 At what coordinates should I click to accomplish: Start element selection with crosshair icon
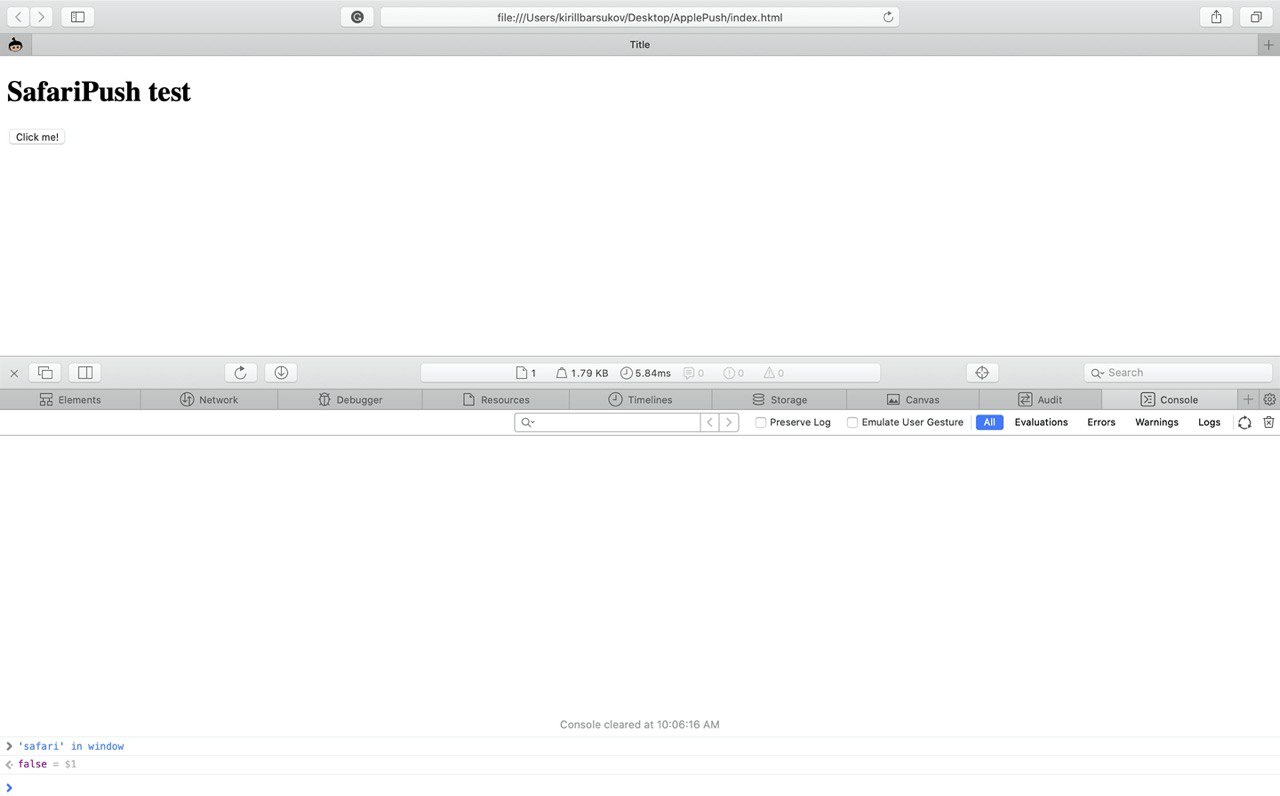point(982,373)
